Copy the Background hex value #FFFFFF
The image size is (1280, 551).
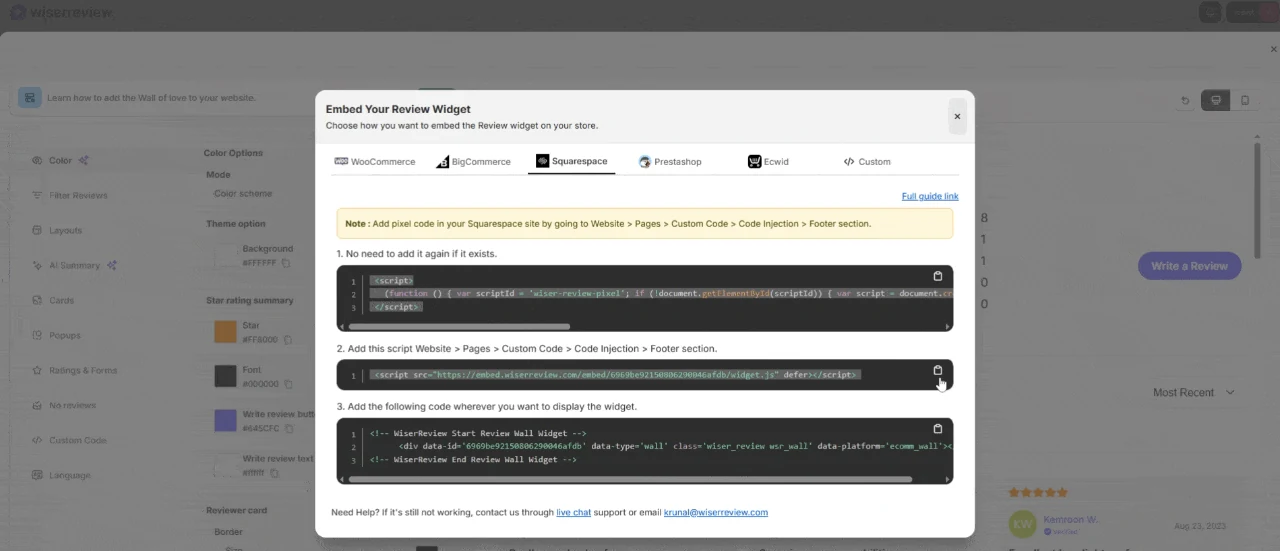pyautogui.click(x=286, y=263)
